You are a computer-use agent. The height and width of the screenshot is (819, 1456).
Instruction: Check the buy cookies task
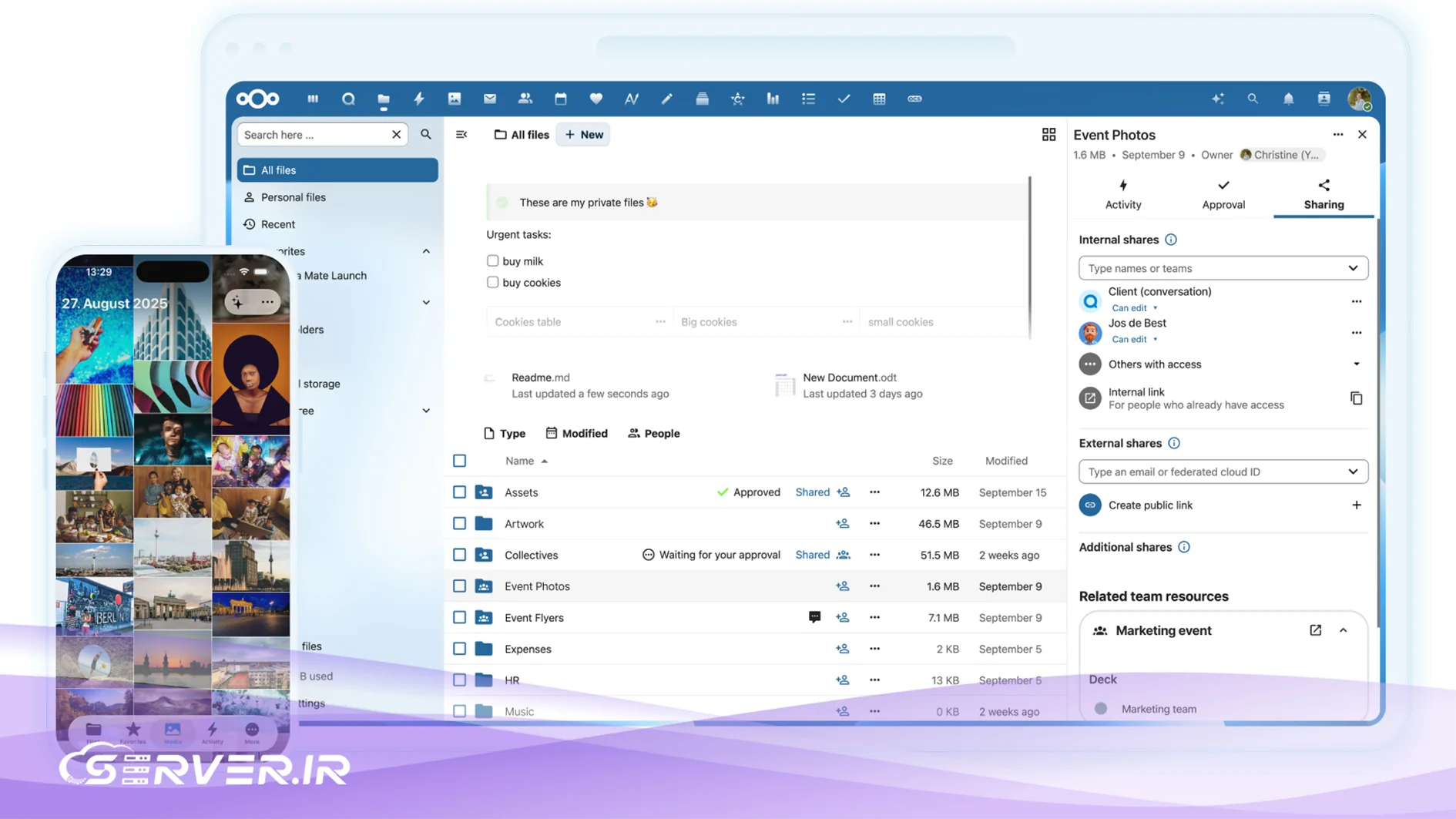[492, 282]
